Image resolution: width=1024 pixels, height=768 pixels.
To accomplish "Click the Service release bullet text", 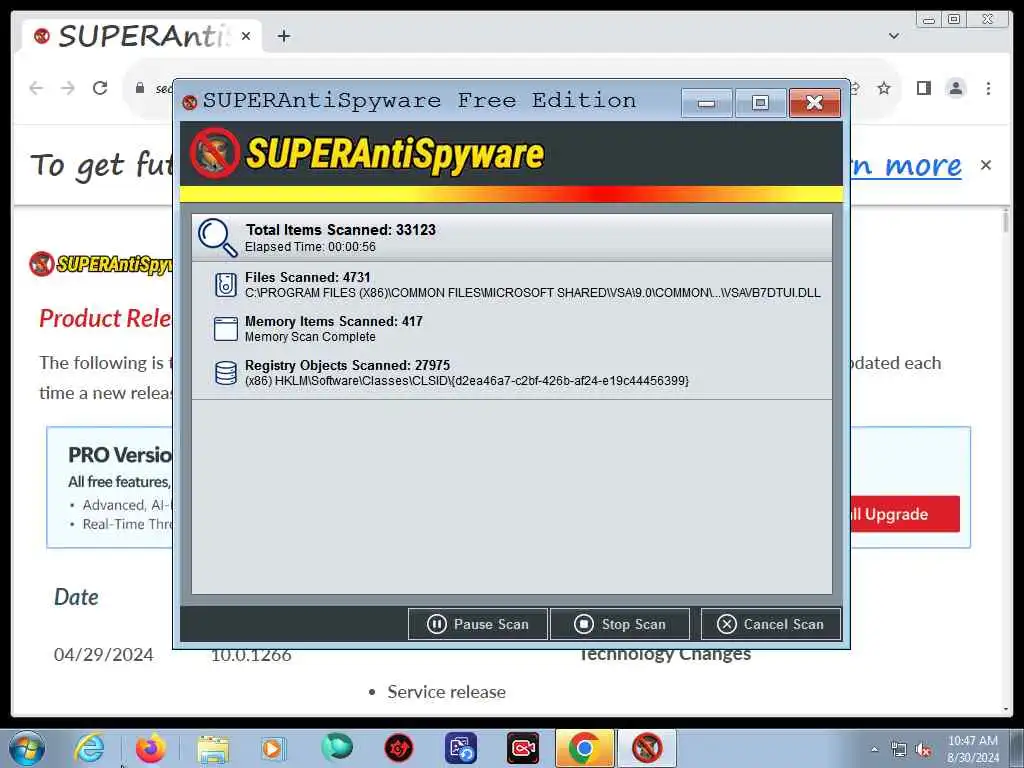I will tap(447, 692).
